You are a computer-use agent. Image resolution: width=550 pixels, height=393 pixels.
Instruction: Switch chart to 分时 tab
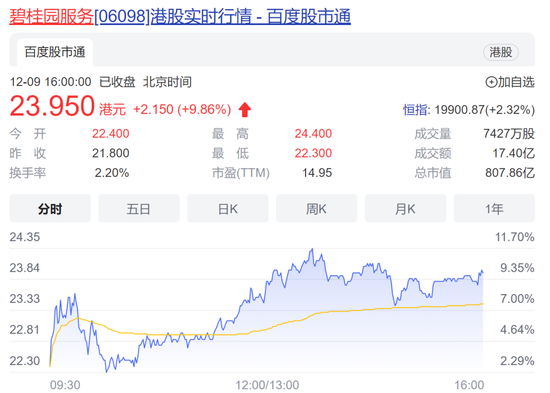(50, 208)
